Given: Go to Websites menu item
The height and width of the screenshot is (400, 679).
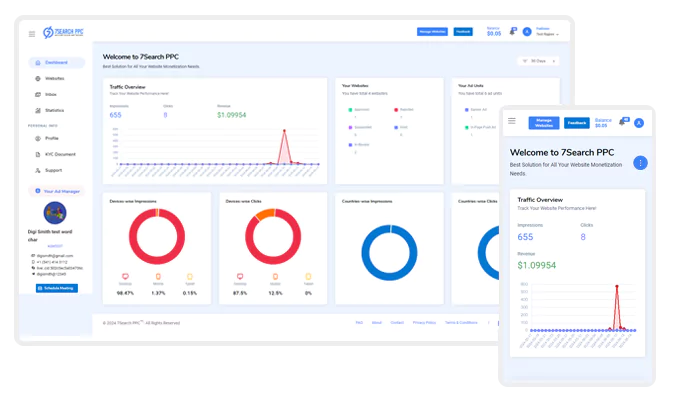Looking at the screenshot, I should (57, 79).
